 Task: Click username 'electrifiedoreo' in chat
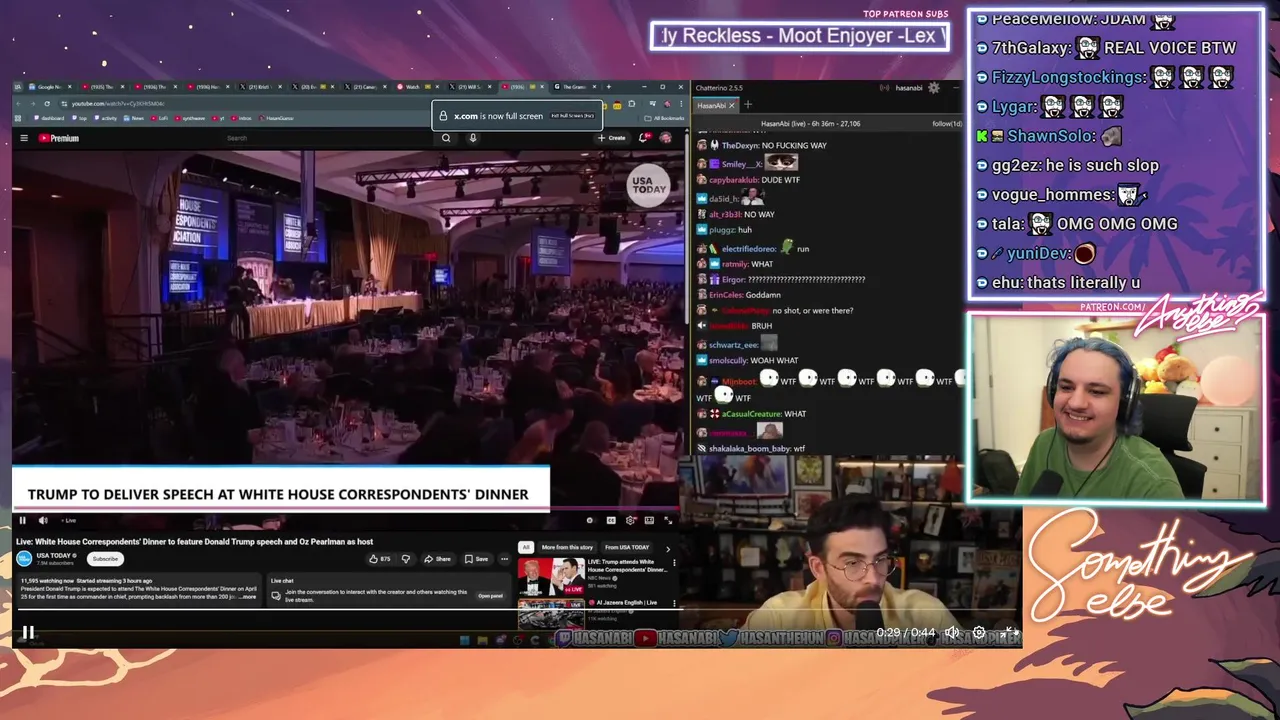(749, 248)
